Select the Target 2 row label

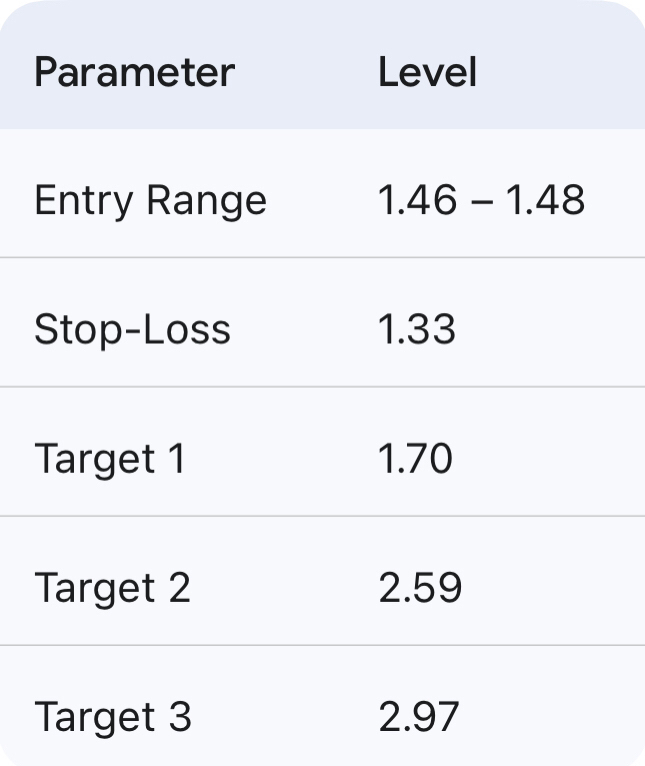112,588
